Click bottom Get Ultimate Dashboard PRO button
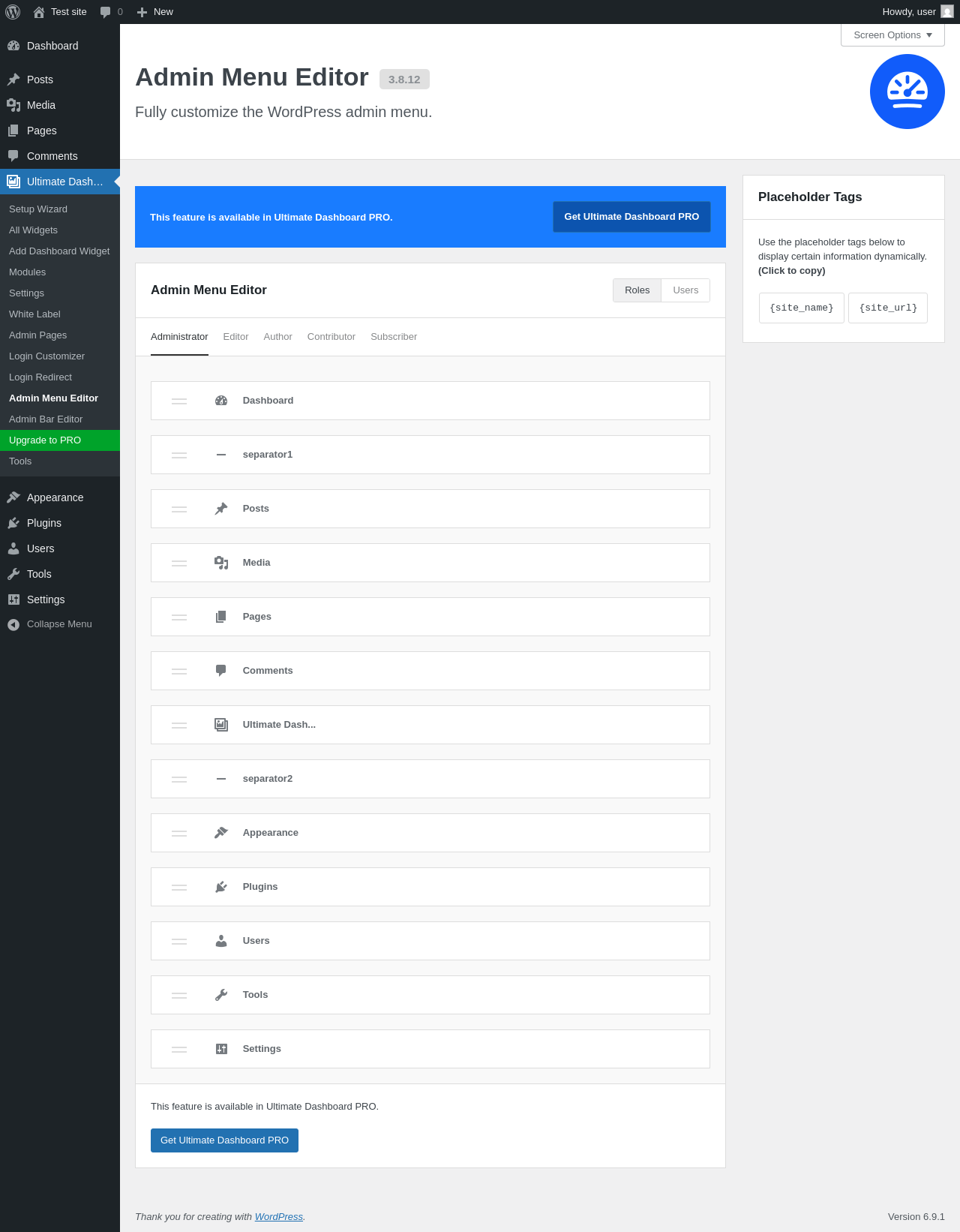 [224, 1140]
